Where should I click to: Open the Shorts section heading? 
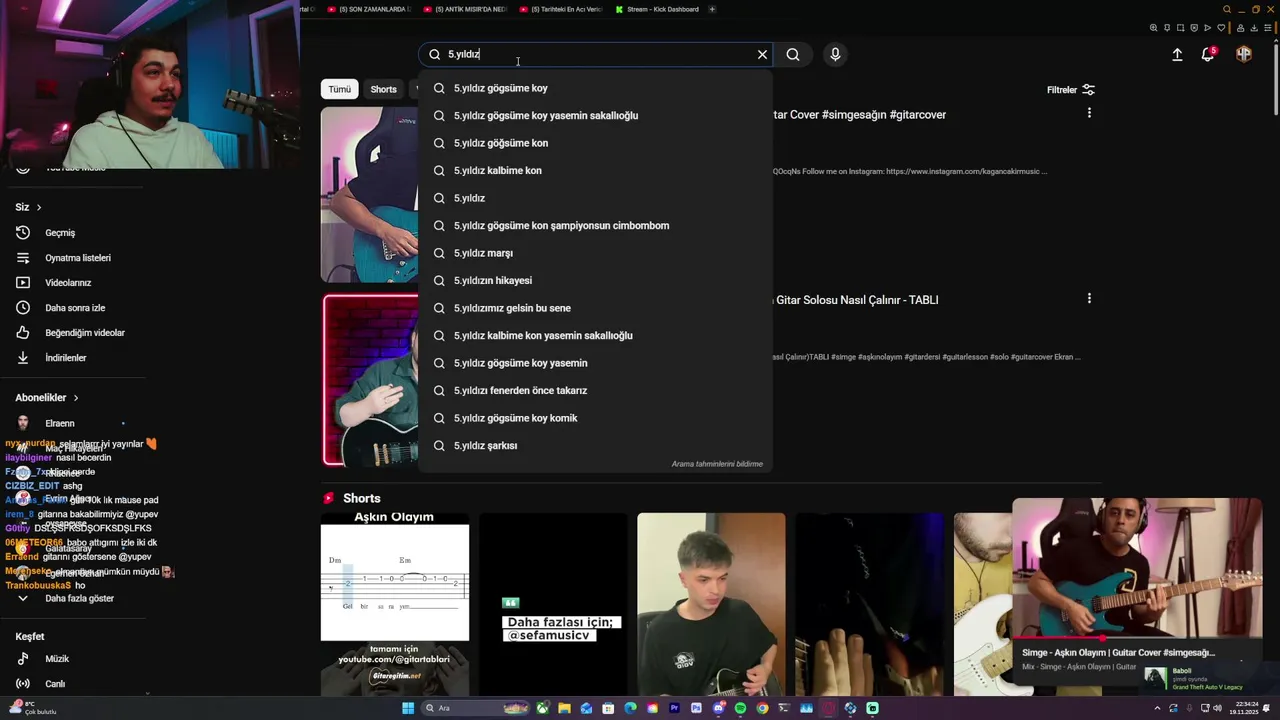(361, 498)
